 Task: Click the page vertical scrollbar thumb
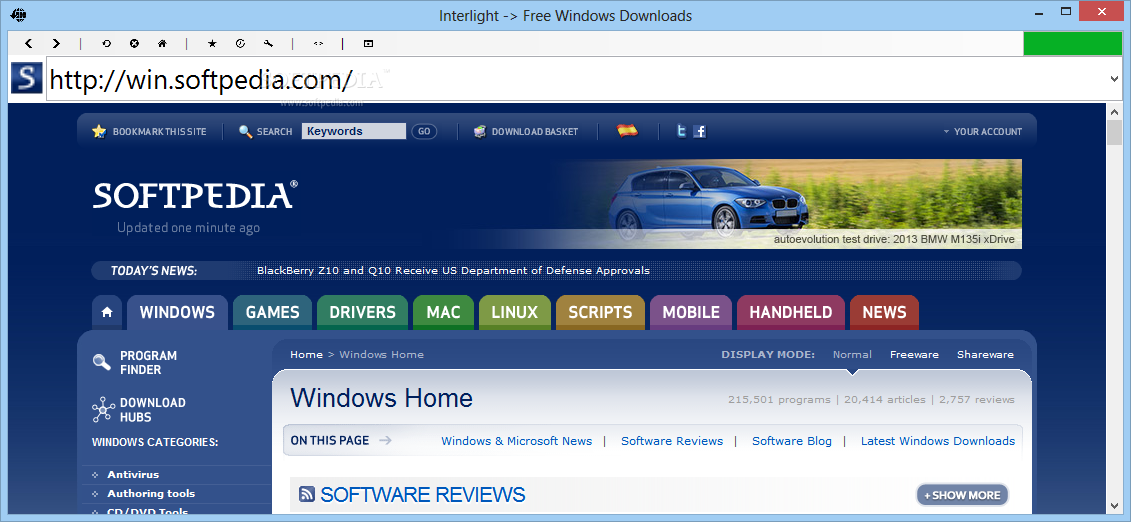tap(1114, 133)
